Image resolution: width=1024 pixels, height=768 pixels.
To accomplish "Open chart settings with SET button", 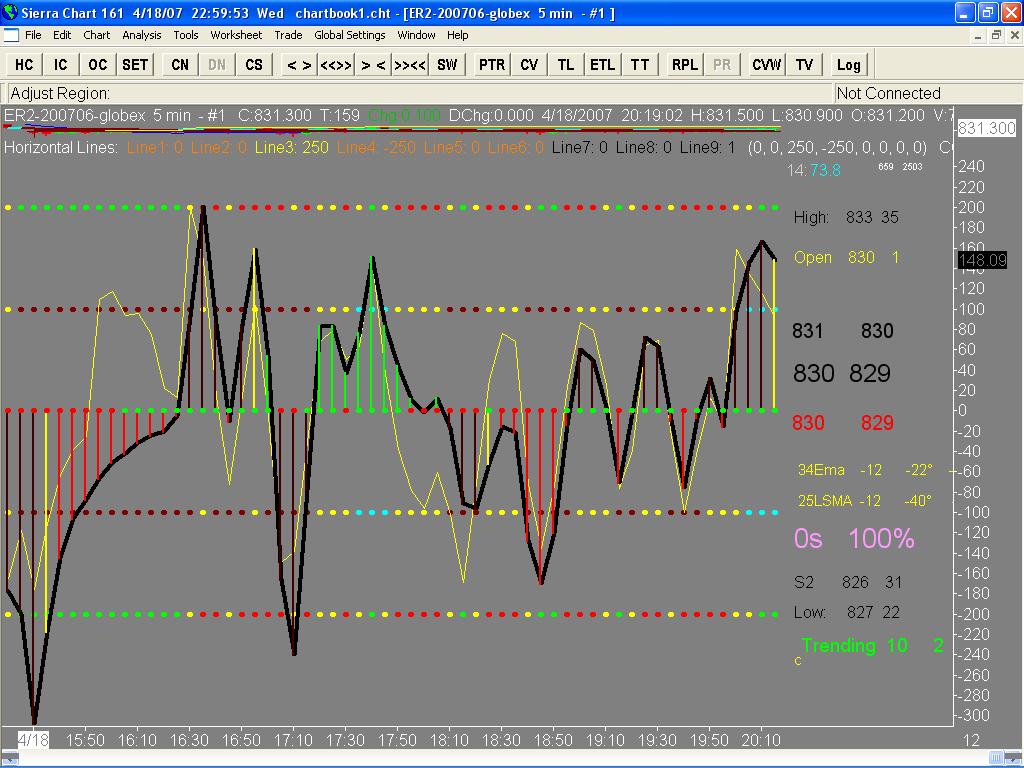I will 135,65.
